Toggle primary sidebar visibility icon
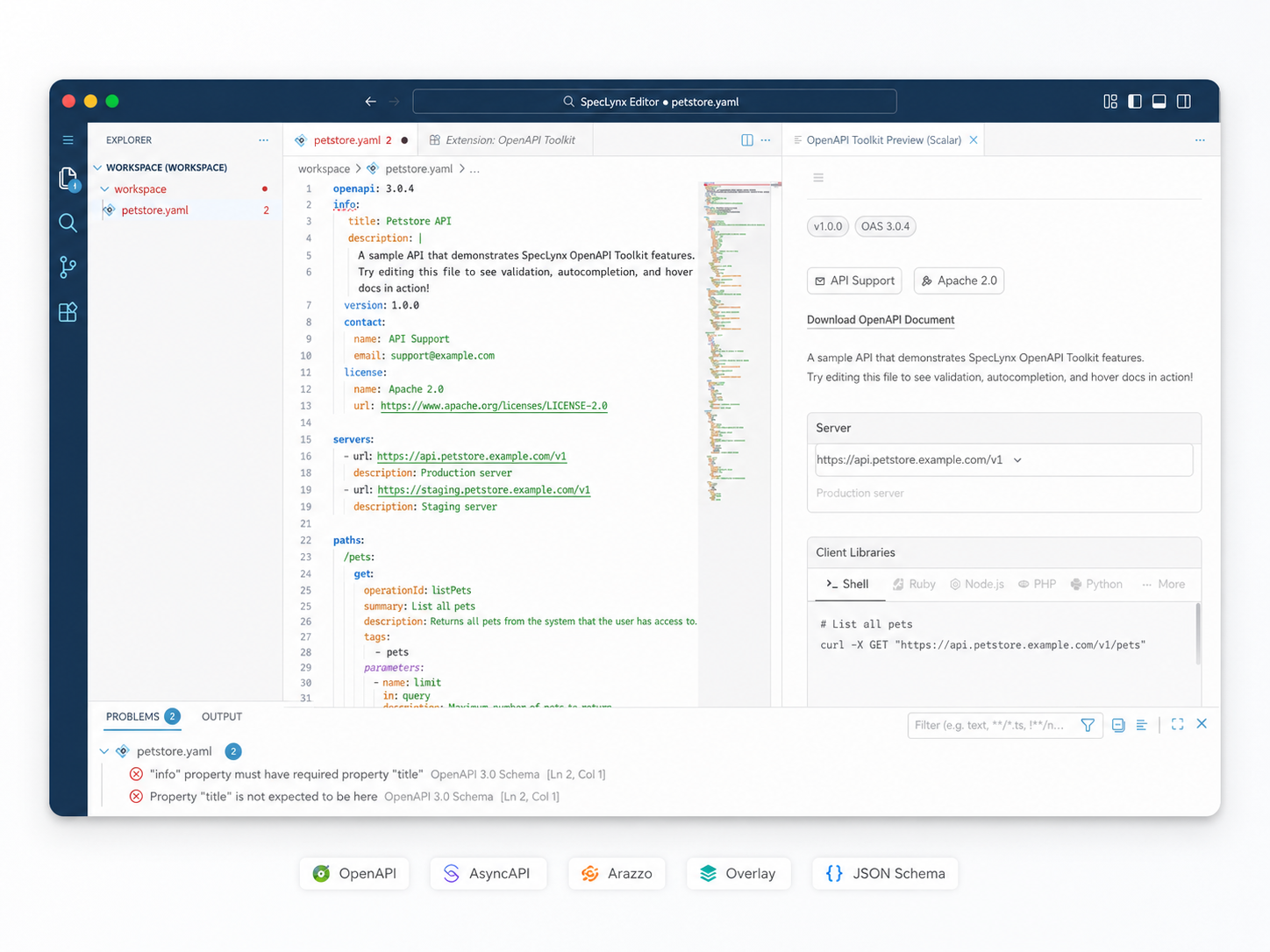This screenshot has height=952, width=1270. [x=1135, y=102]
